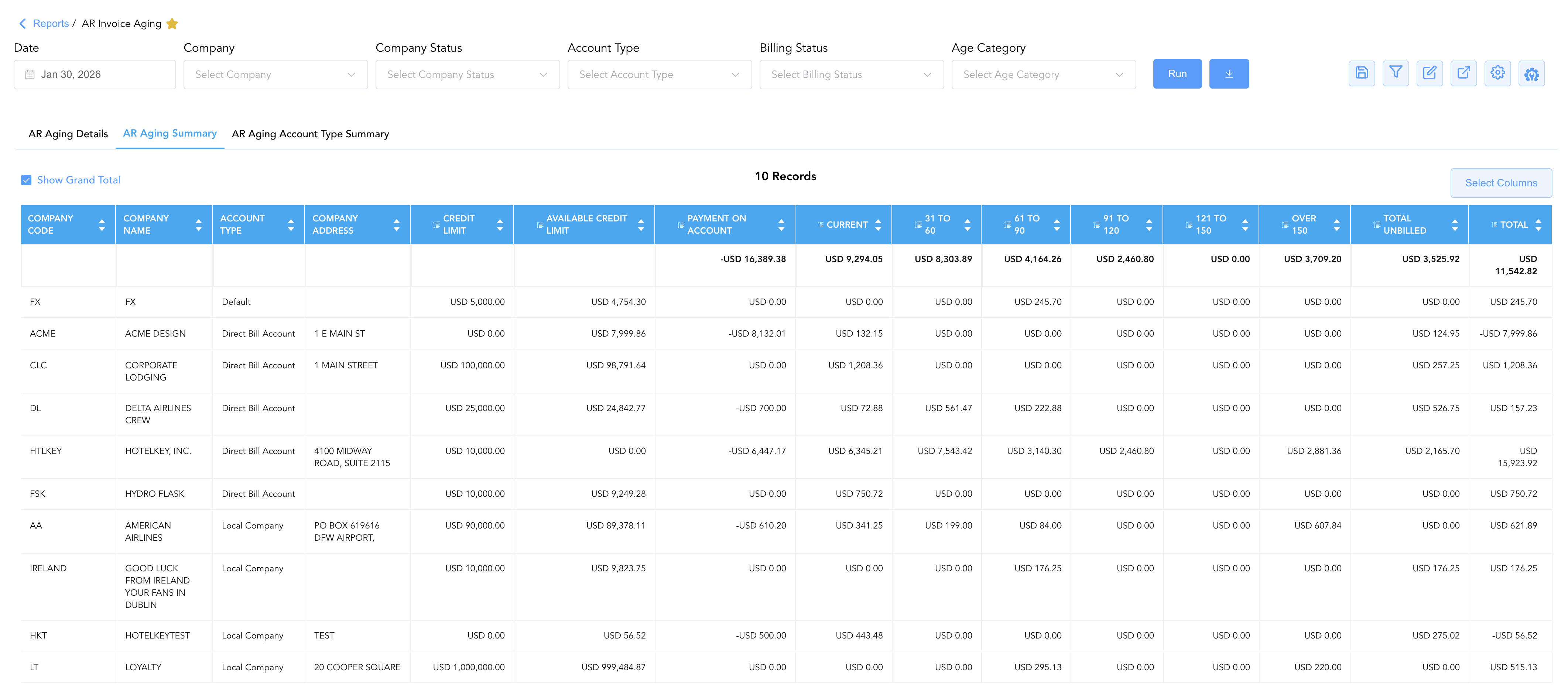Screen dimensions: 1568x685
Task: Toggle the favorite star beside AR Invoice Aging
Action: [172, 24]
